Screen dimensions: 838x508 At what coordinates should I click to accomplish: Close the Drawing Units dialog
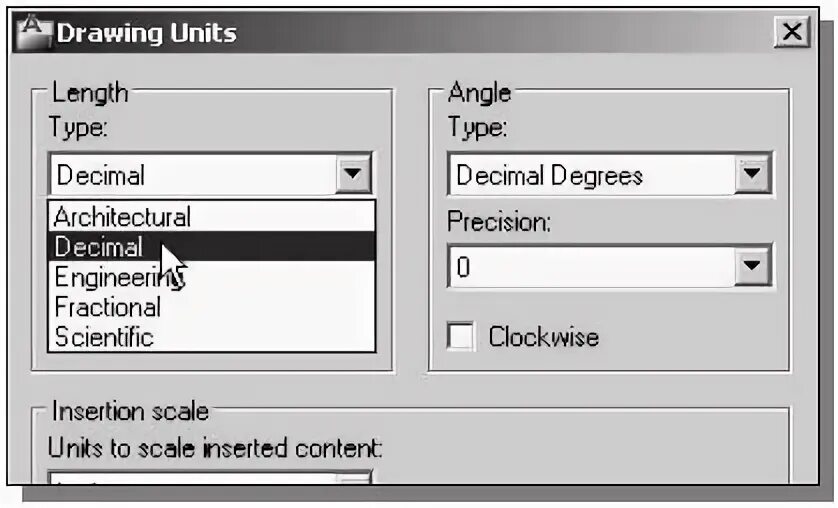click(x=792, y=32)
